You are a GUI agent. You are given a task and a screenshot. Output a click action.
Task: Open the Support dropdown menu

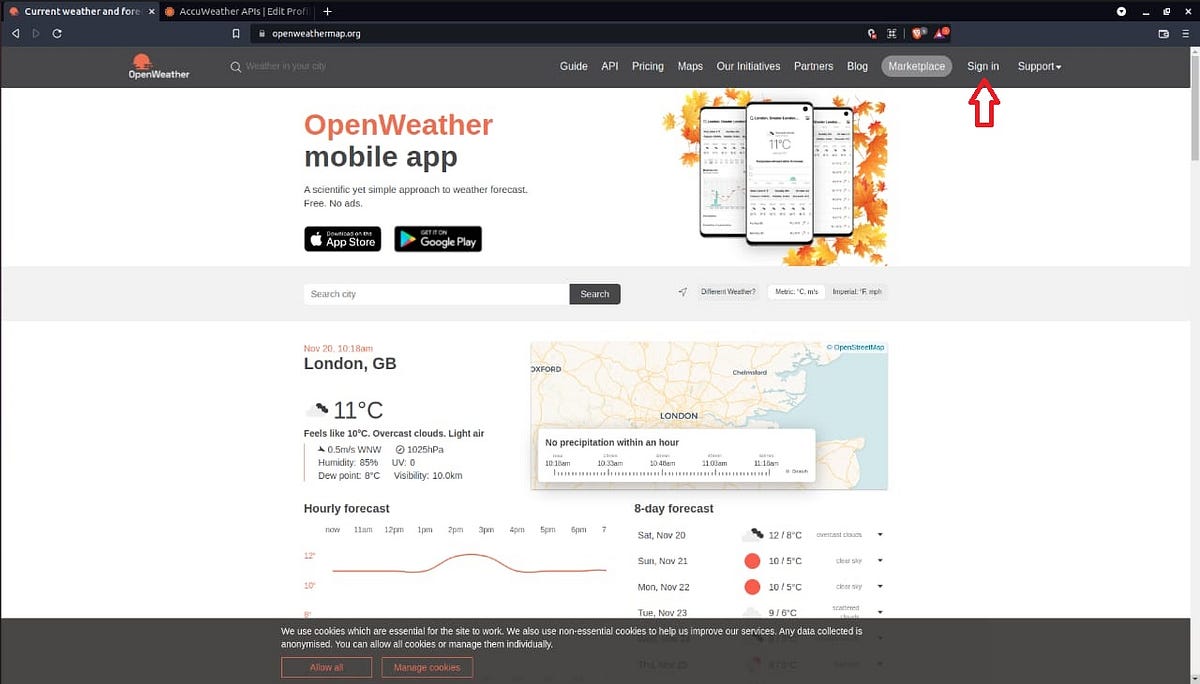[1039, 66]
